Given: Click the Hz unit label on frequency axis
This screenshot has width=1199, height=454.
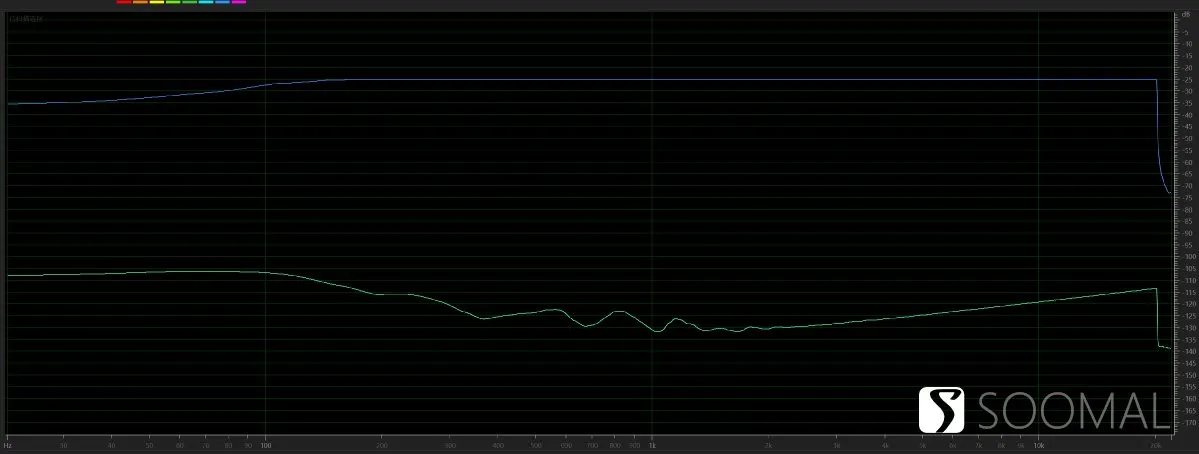Looking at the screenshot, I should 8,445.
